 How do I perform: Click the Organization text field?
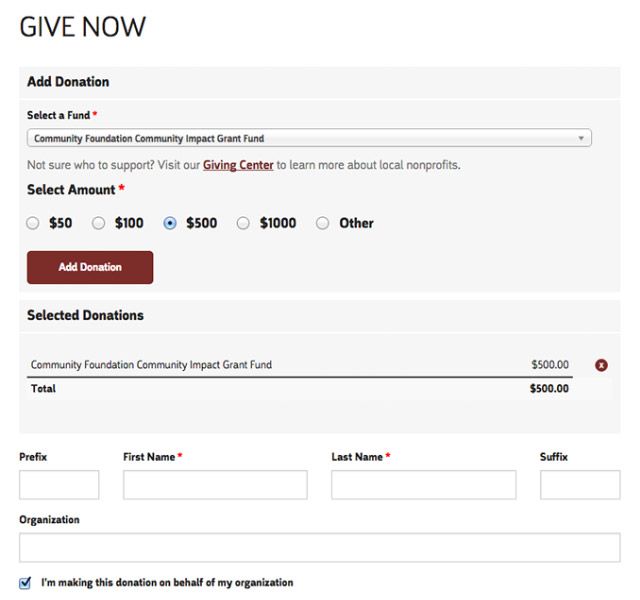tap(319, 547)
